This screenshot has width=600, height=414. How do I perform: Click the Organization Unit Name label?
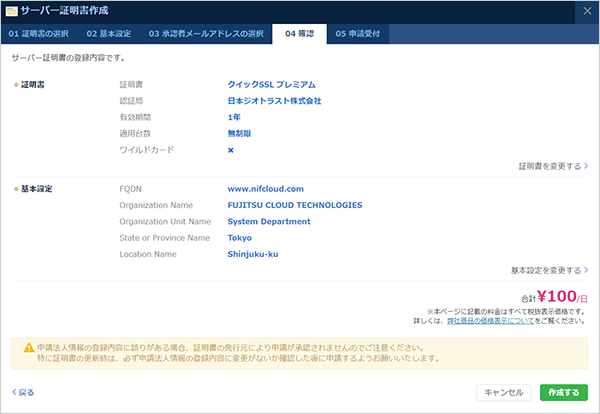coord(165,222)
